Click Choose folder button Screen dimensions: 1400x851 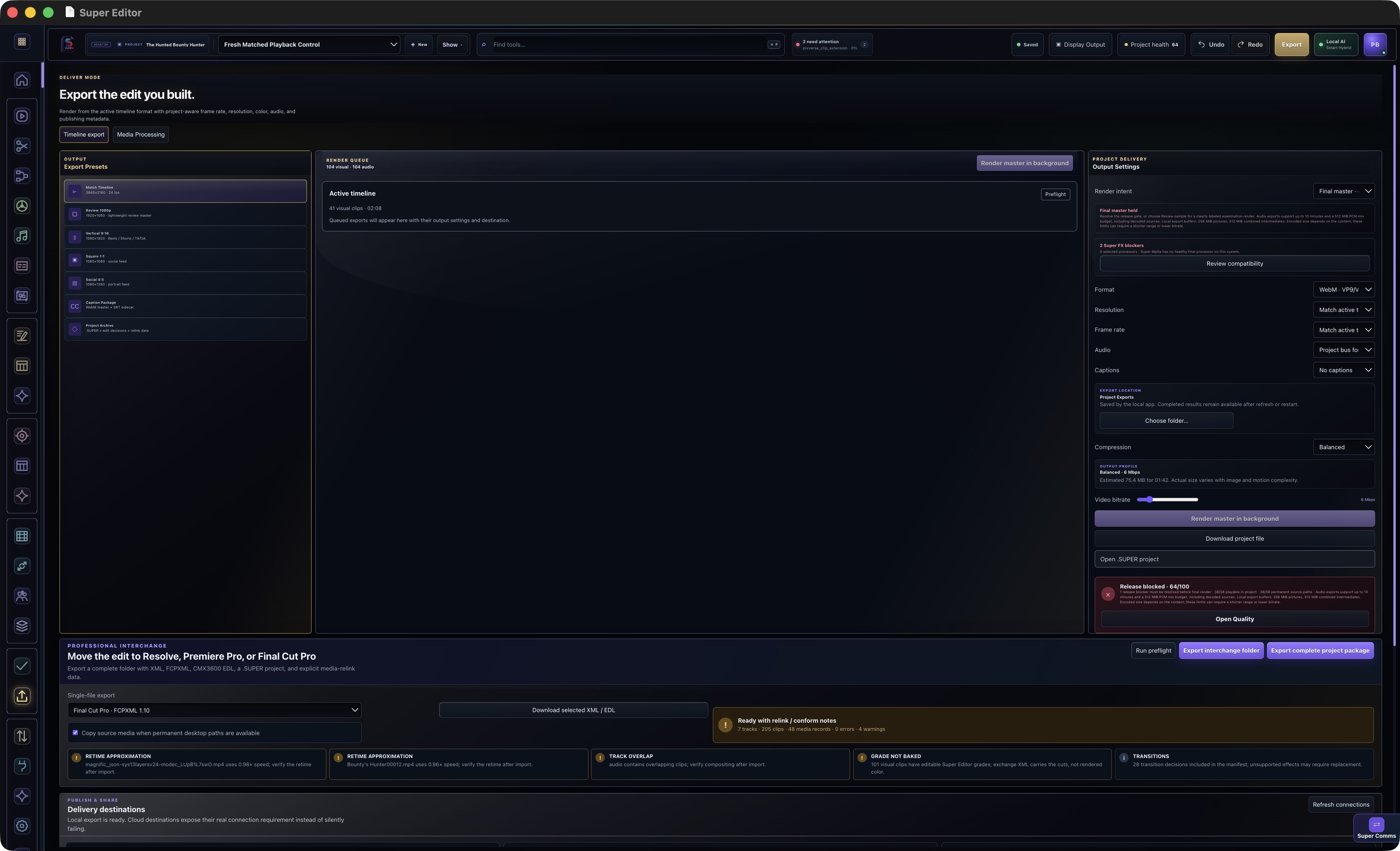(x=1166, y=421)
